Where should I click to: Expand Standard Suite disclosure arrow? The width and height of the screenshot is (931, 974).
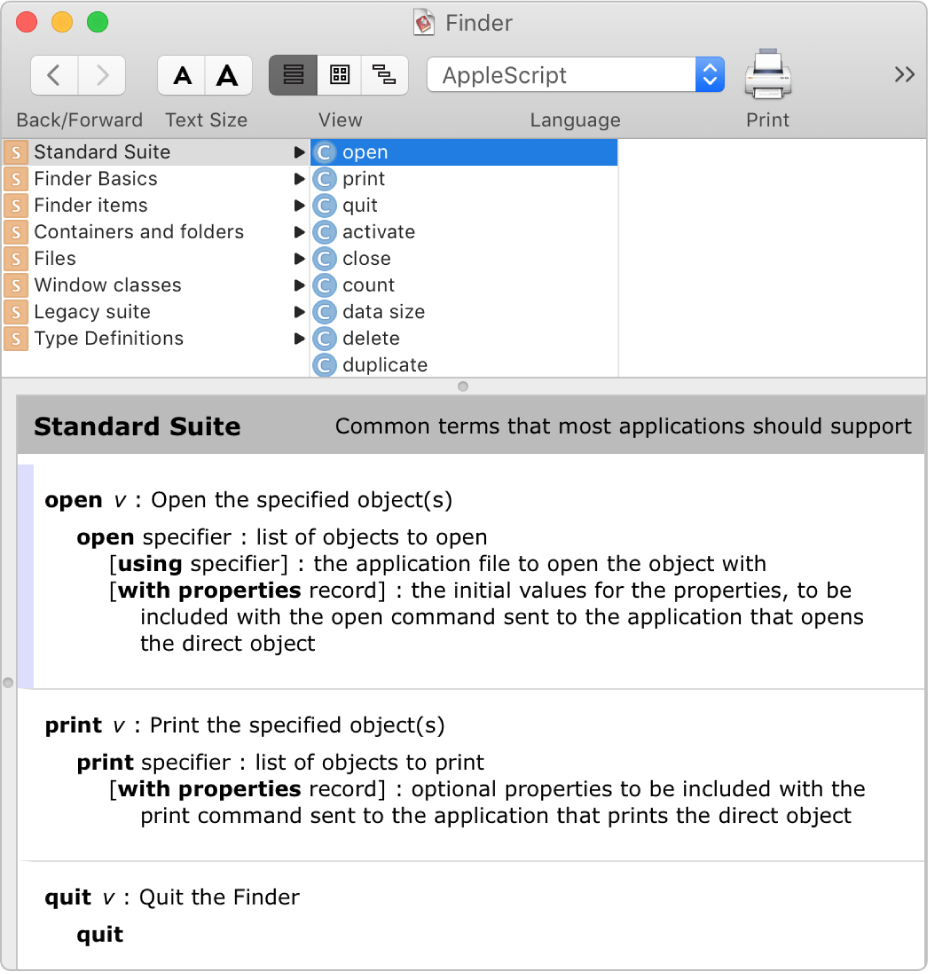pos(299,152)
